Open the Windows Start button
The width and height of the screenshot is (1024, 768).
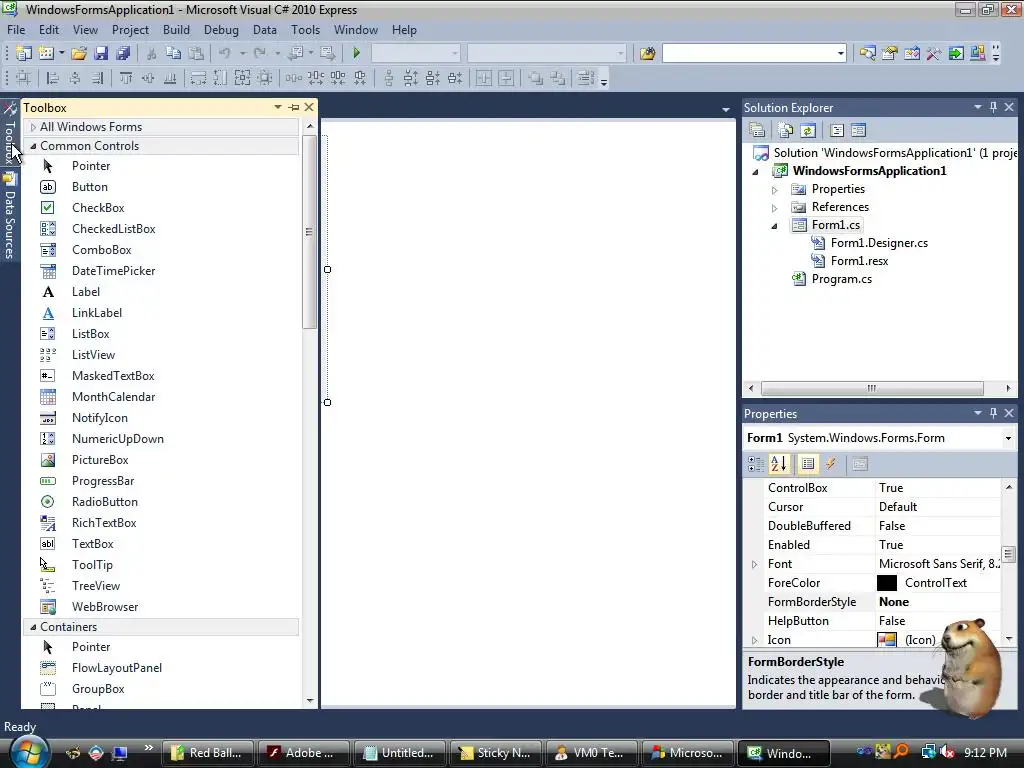tap(29, 752)
